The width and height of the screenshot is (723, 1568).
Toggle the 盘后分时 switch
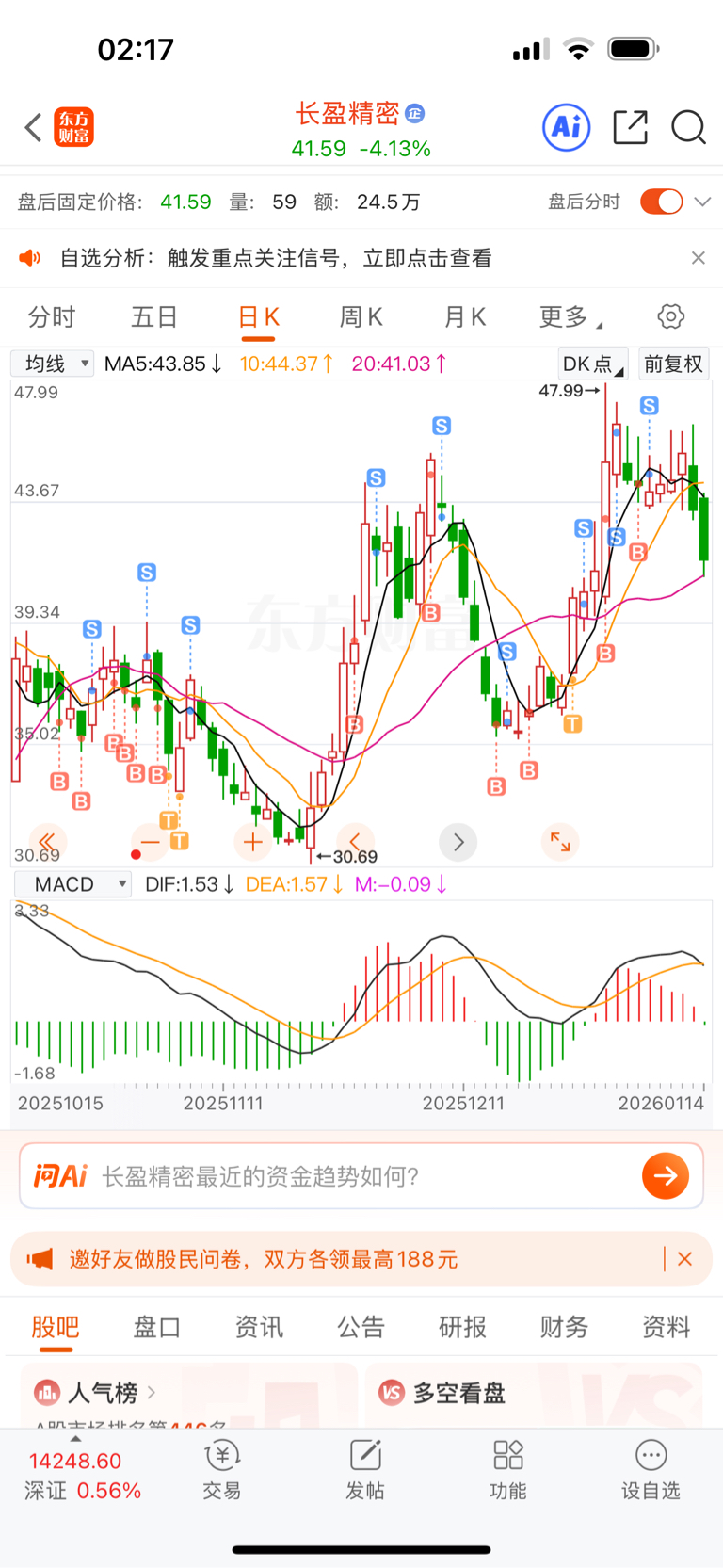click(x=661, y=202)
